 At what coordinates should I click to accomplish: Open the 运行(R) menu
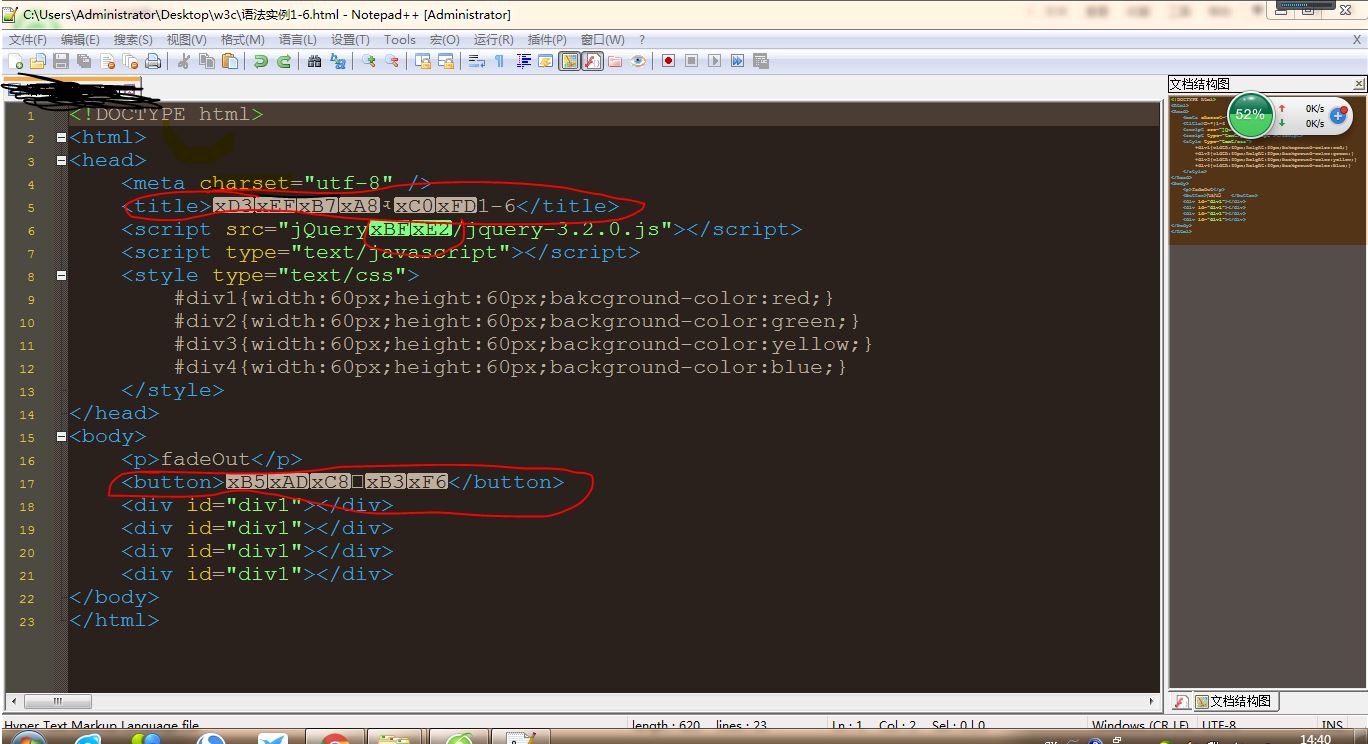click(493, 40)
